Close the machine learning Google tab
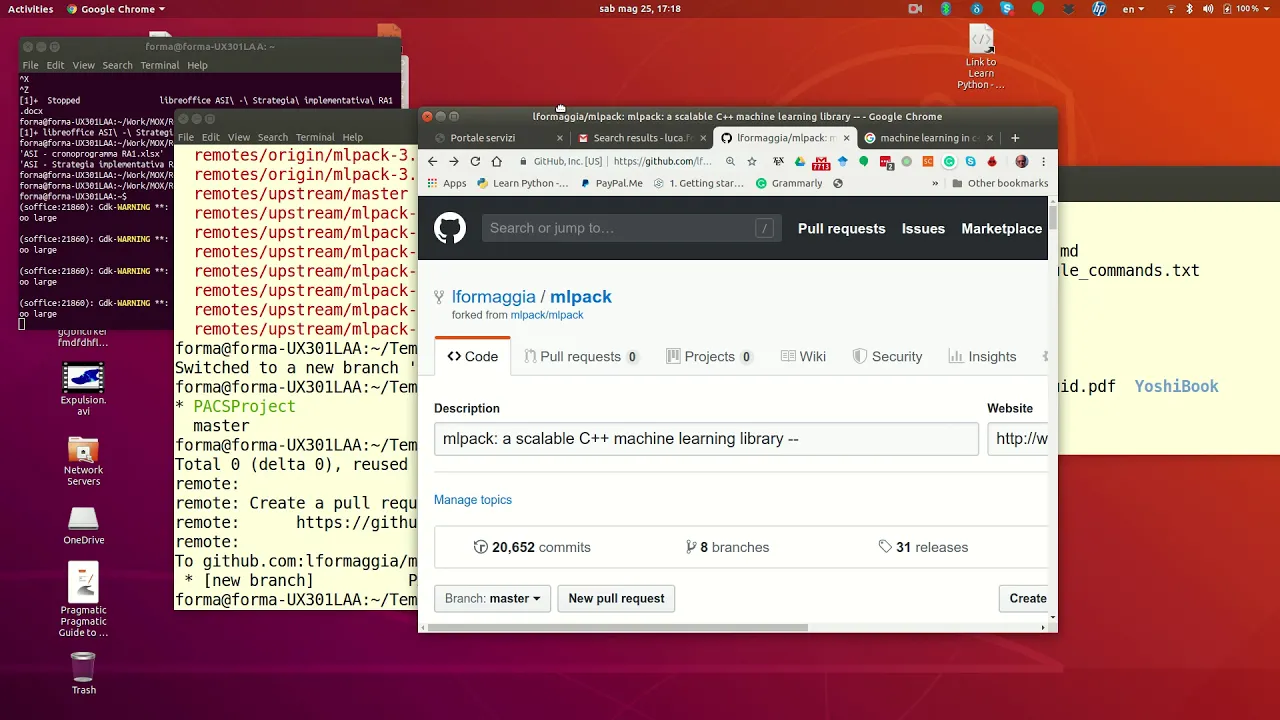 (x=990, y=138)
